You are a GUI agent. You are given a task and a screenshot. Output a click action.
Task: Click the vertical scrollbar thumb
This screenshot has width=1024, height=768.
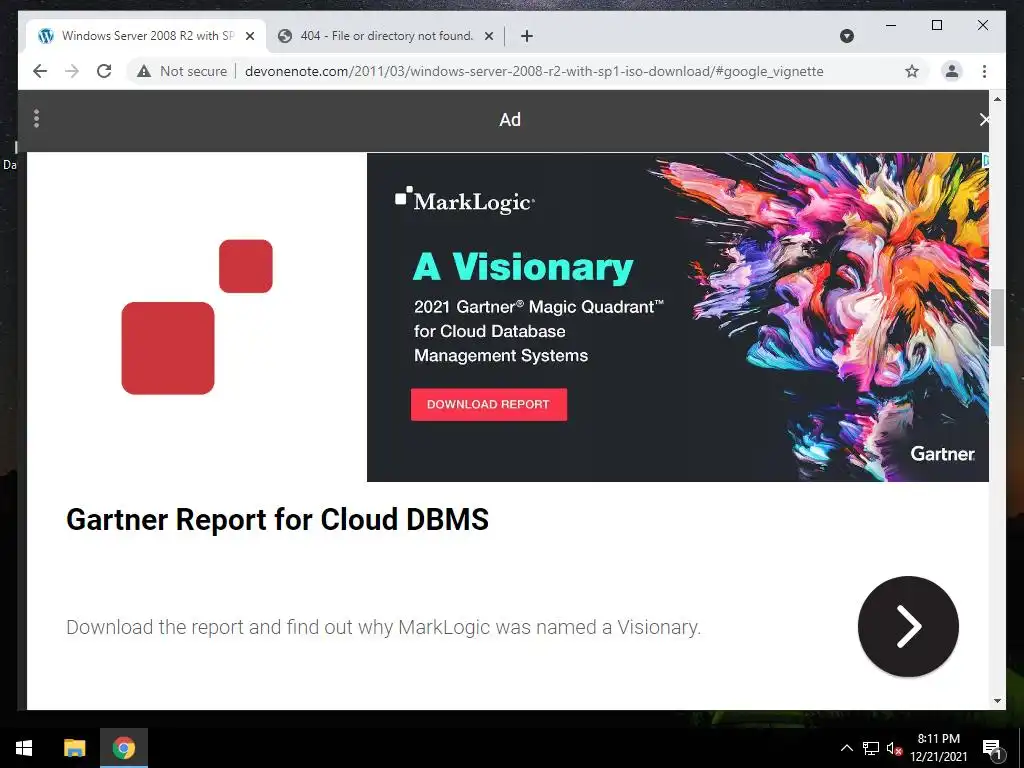997,317
